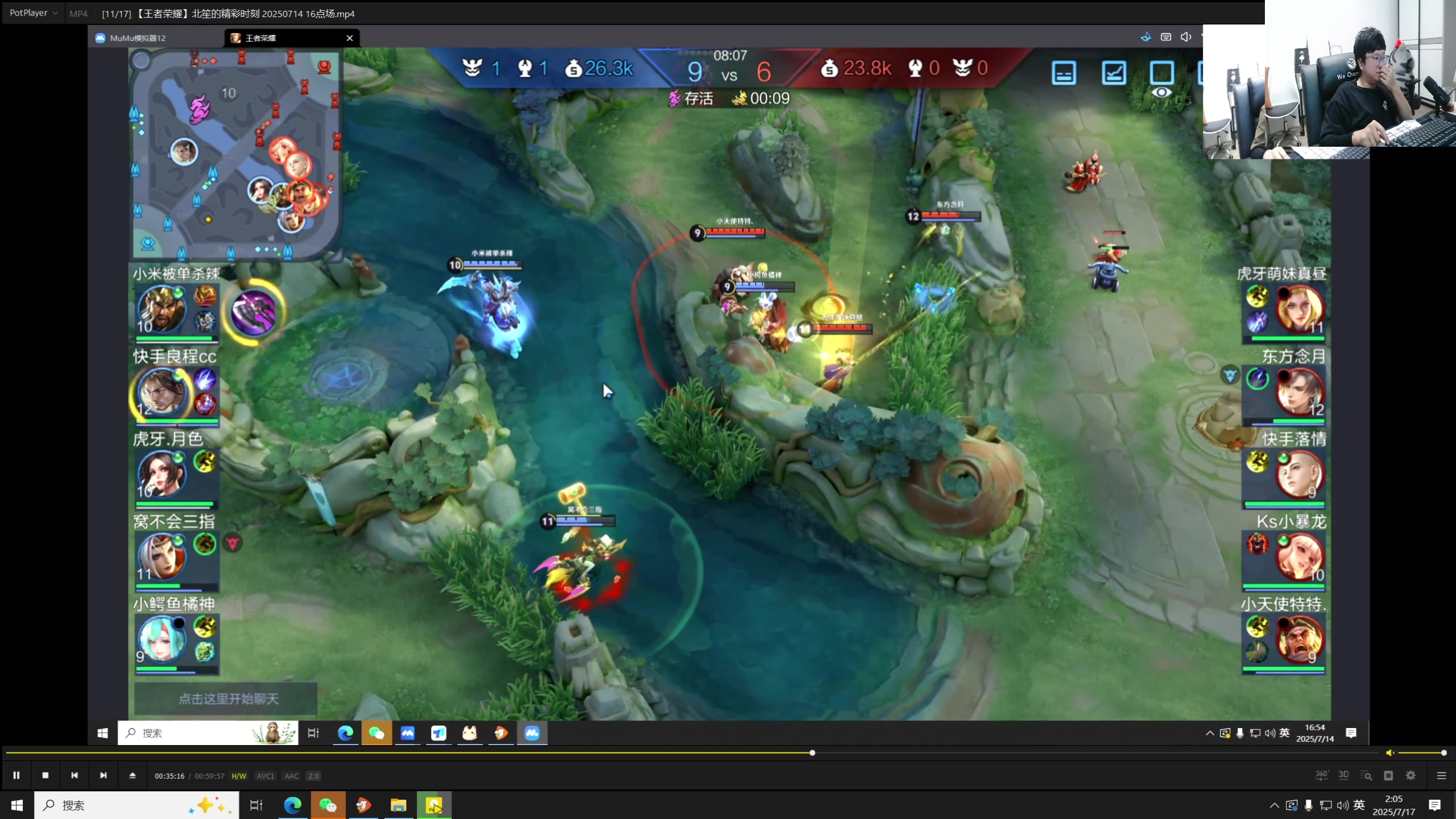The width and height of the screenshot is (1456, 819).
Task: Switch input method via 英 indicator
Action: pyautogui.click(x=1359, y=805)
